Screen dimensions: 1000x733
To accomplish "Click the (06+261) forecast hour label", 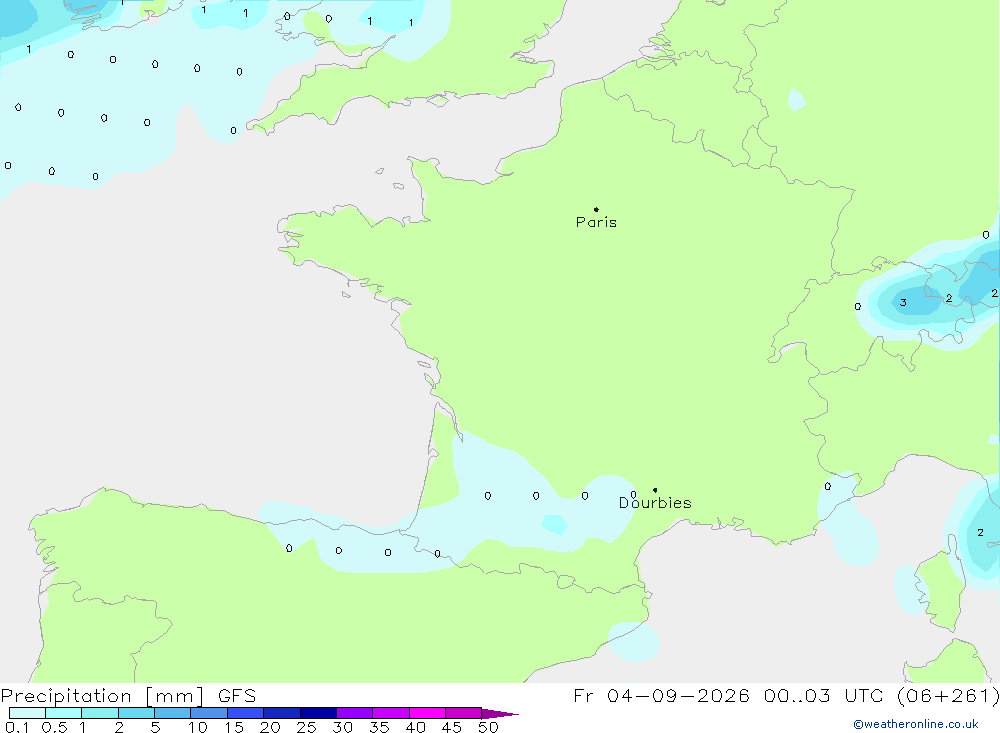I will 948,695.
